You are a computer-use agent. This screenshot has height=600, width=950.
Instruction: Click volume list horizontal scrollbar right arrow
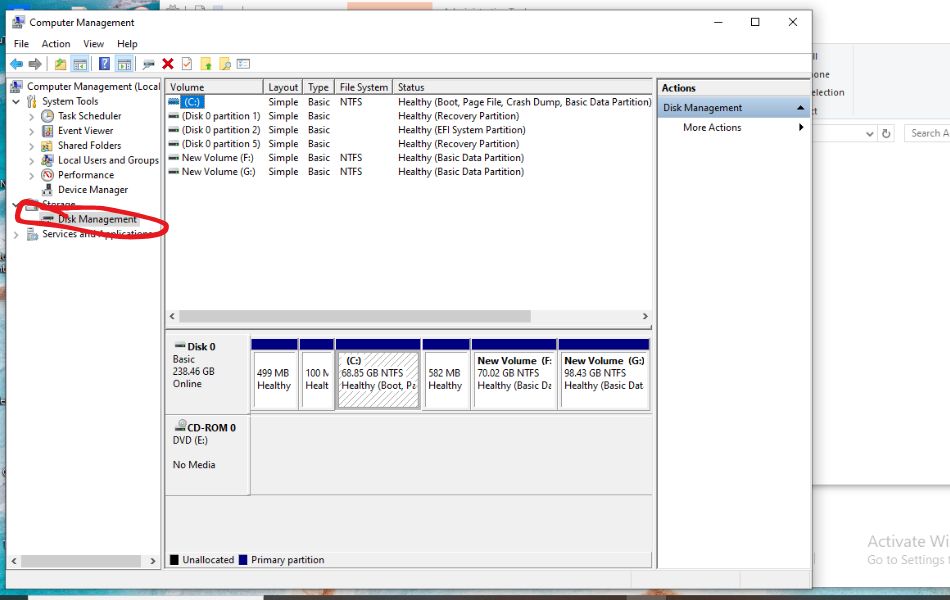pos(645,316)
